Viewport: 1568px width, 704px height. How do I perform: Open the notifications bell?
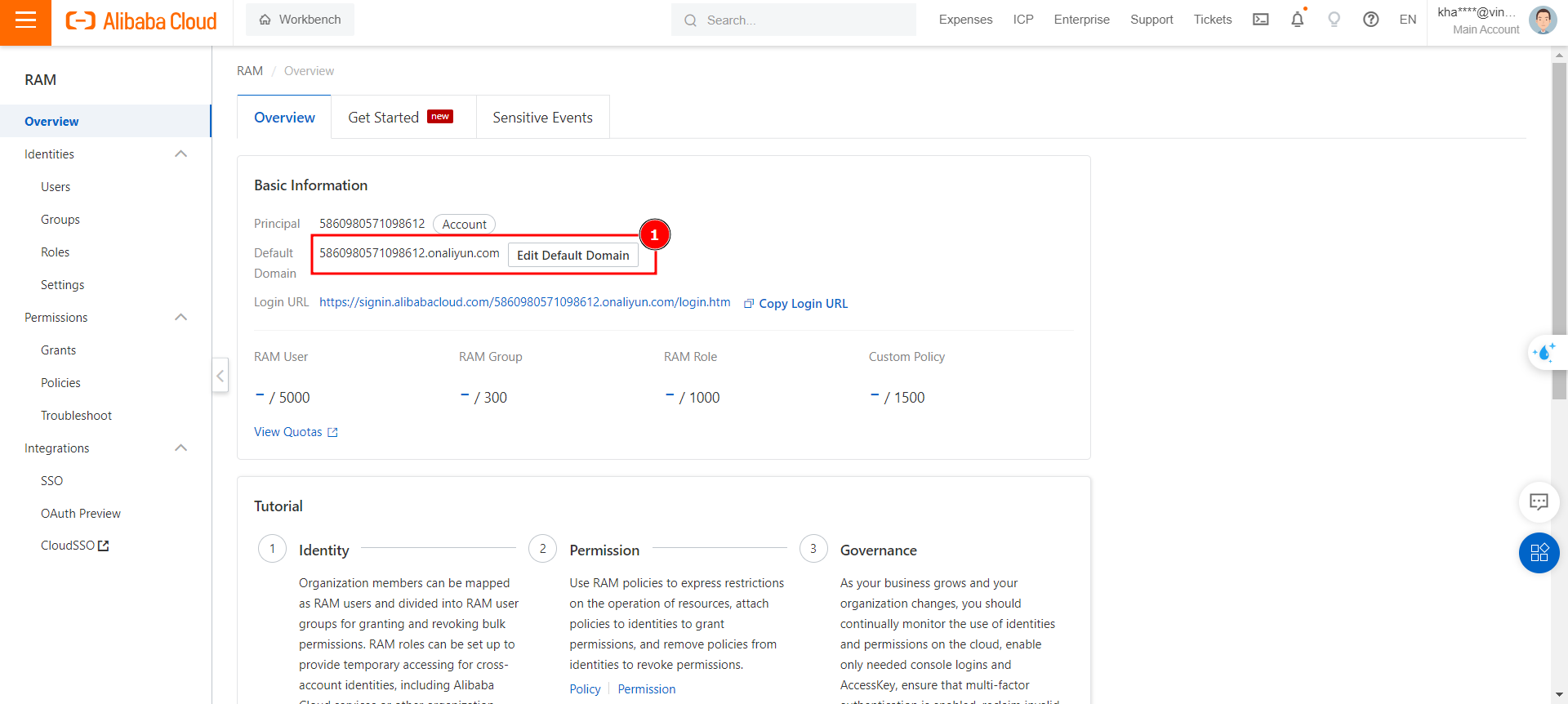[1297, 20]
